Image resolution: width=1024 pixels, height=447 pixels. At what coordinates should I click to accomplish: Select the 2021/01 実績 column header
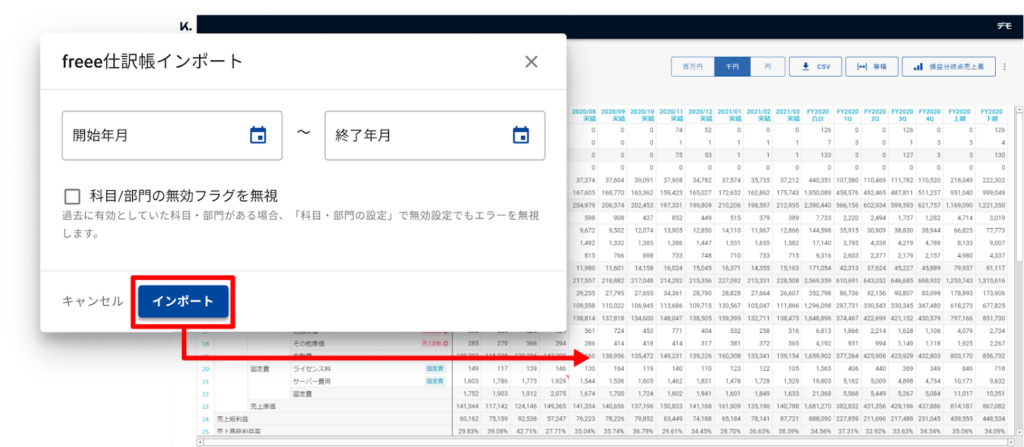tap(730, 115)
